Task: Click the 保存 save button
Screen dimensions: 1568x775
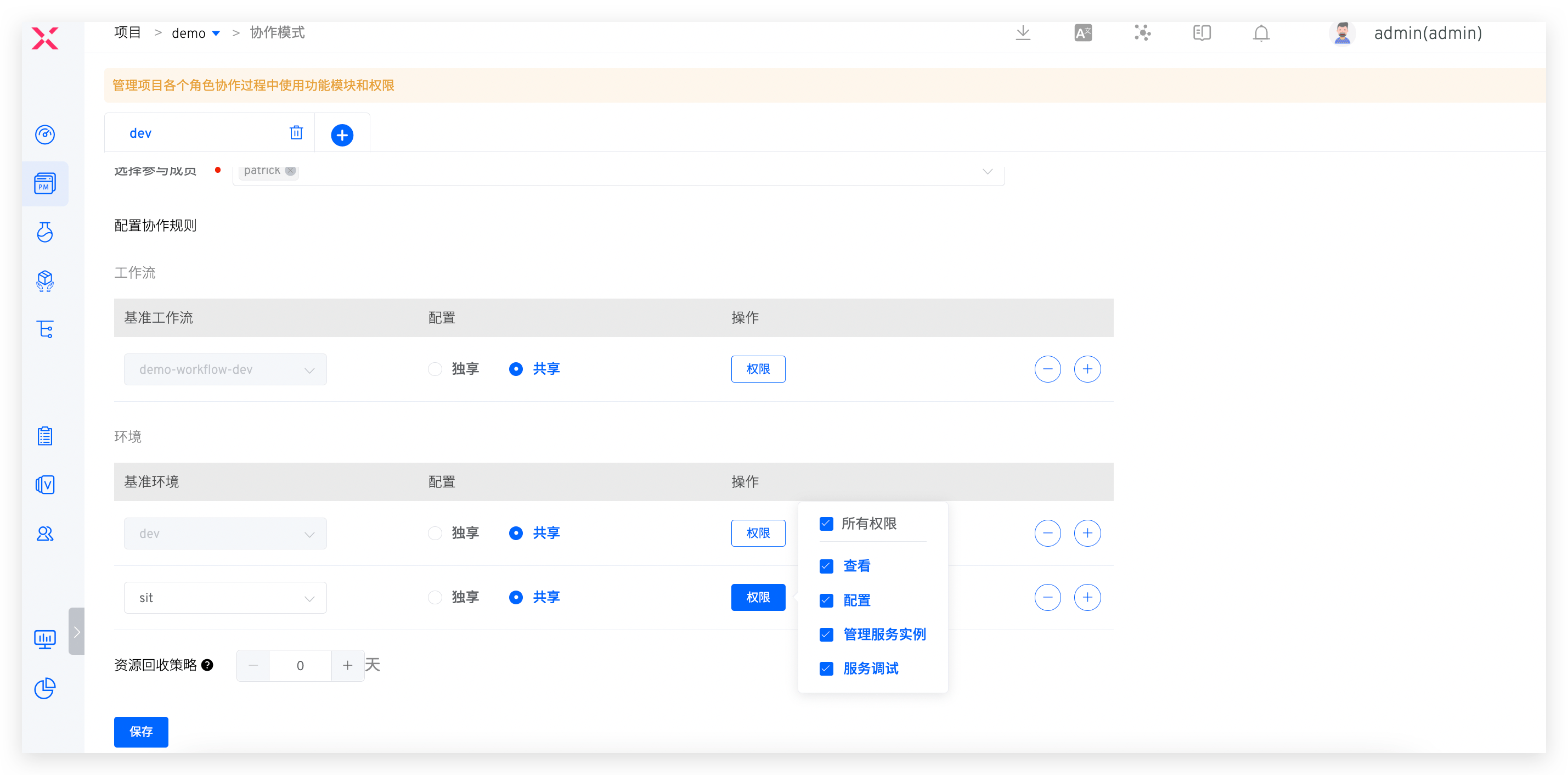Action: [140, 731]
